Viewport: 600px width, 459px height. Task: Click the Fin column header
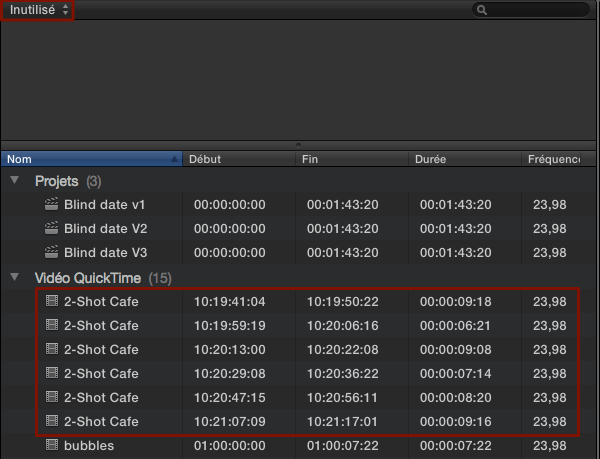pos(353,159)
